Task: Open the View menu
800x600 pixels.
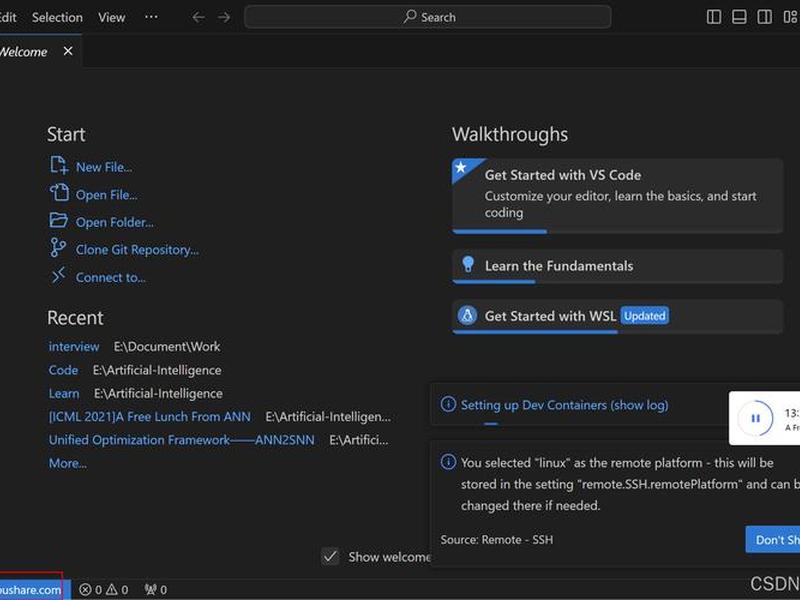Action: [111, 17]
